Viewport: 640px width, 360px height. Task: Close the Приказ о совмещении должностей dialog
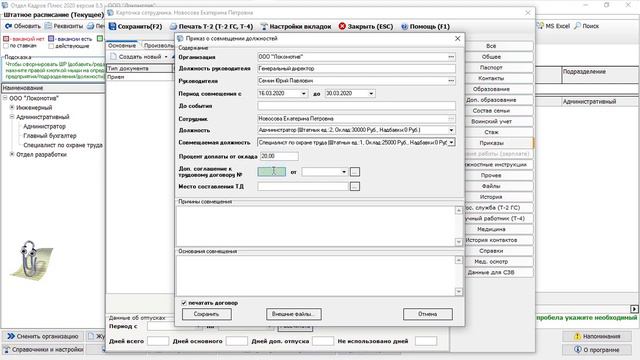point(458,38)
